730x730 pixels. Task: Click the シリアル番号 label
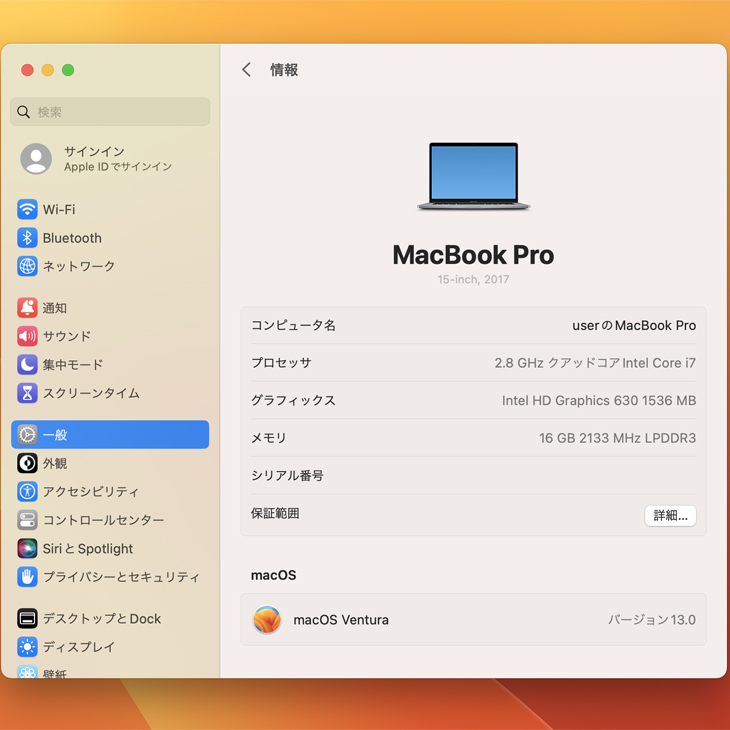287,475
